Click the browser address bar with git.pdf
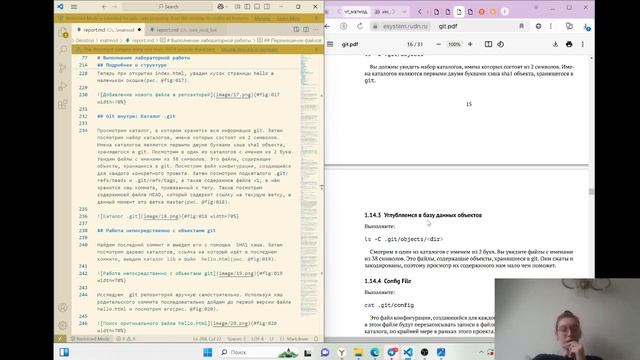 pos(449,26)
